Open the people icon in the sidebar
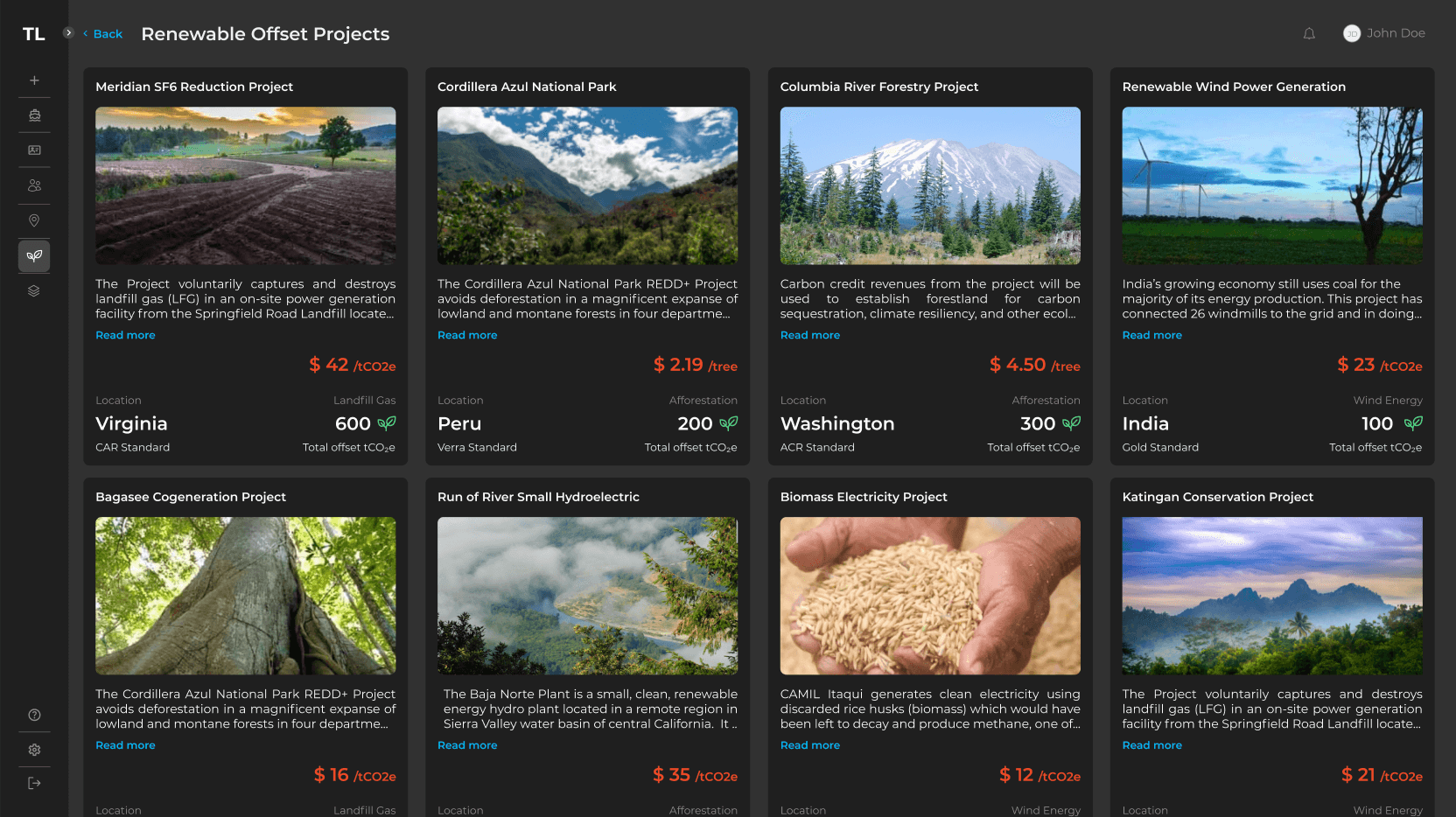Image resolution: width=1456 pixels, height=817 pixels. click(x=34, y=185)
